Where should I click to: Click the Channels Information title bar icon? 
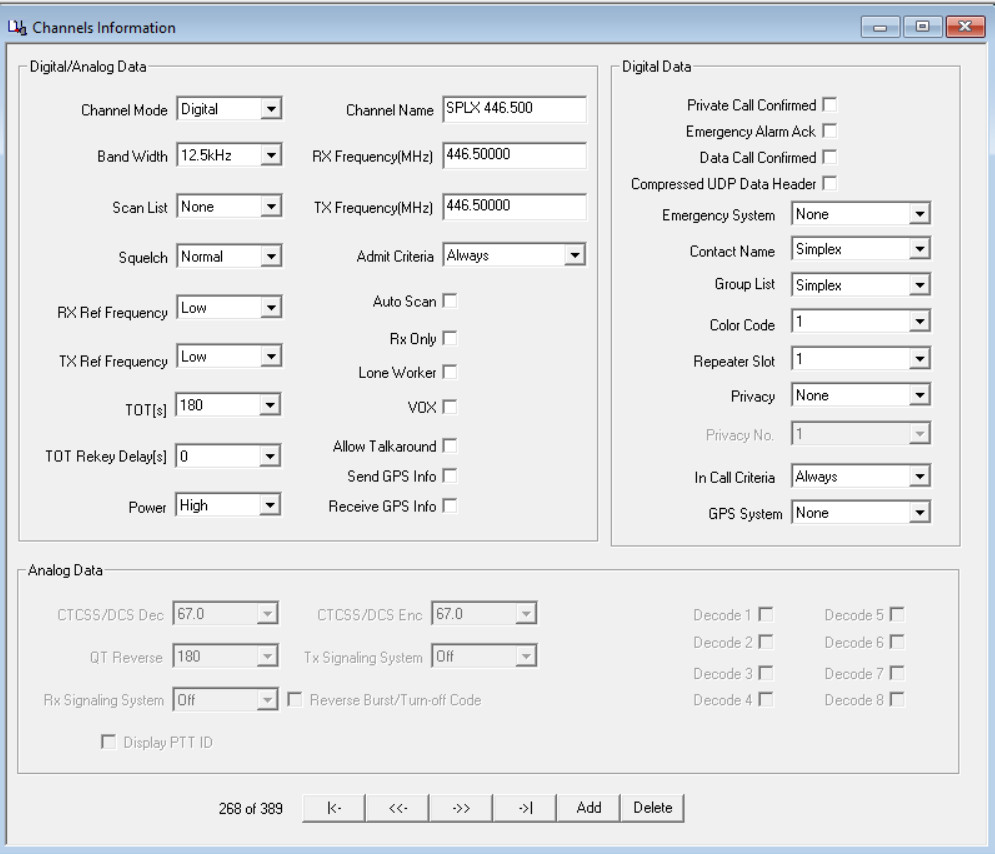(x=19, y=28)
